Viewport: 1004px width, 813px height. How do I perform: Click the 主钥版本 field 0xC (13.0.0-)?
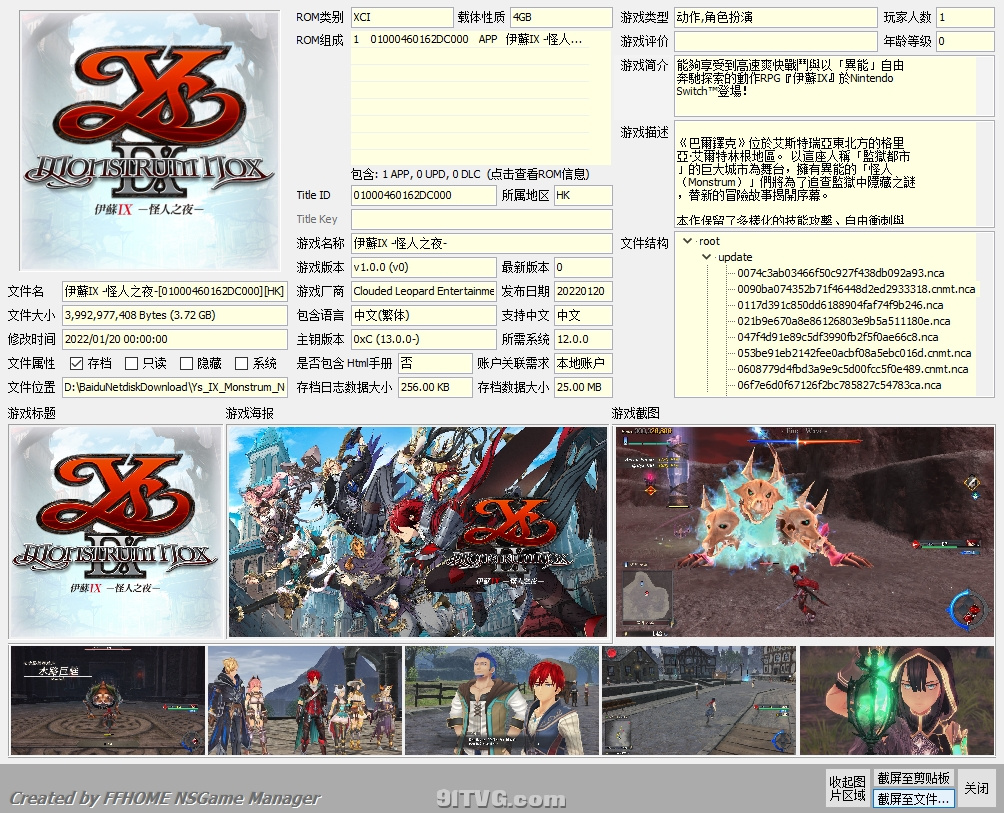click(423, 339)
